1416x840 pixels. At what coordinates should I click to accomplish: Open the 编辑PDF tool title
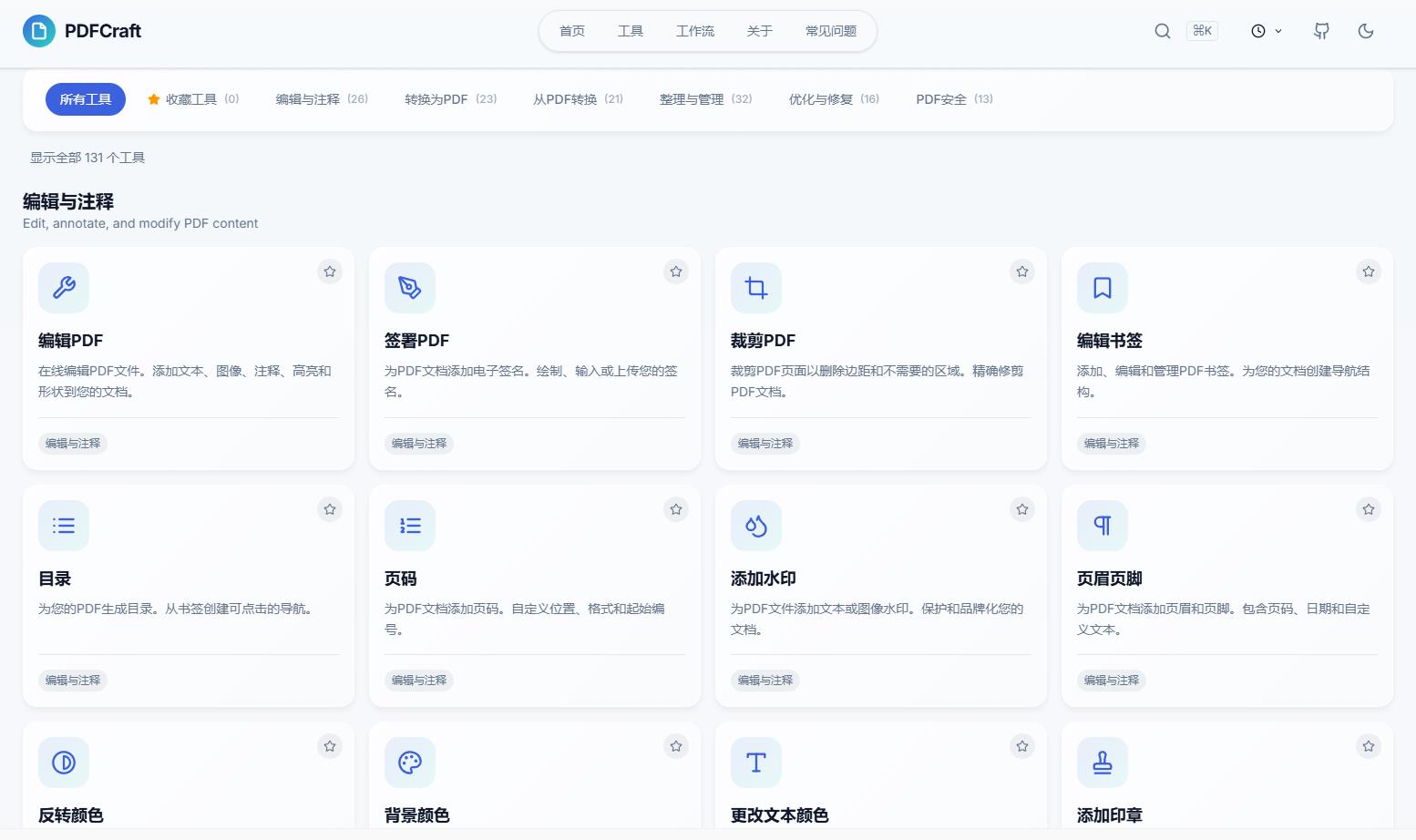[x=71, y=341]
